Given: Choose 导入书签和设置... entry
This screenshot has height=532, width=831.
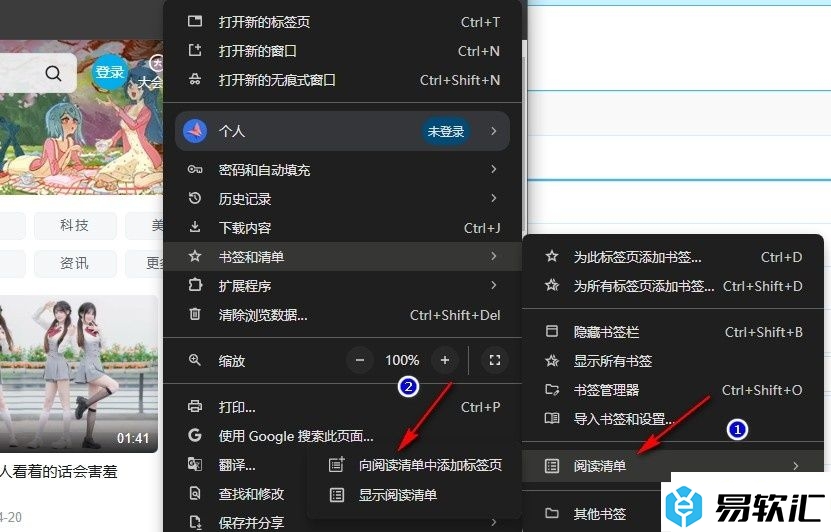Looking at the screenshot, I should pyautogui.click(x=673, y=419).
